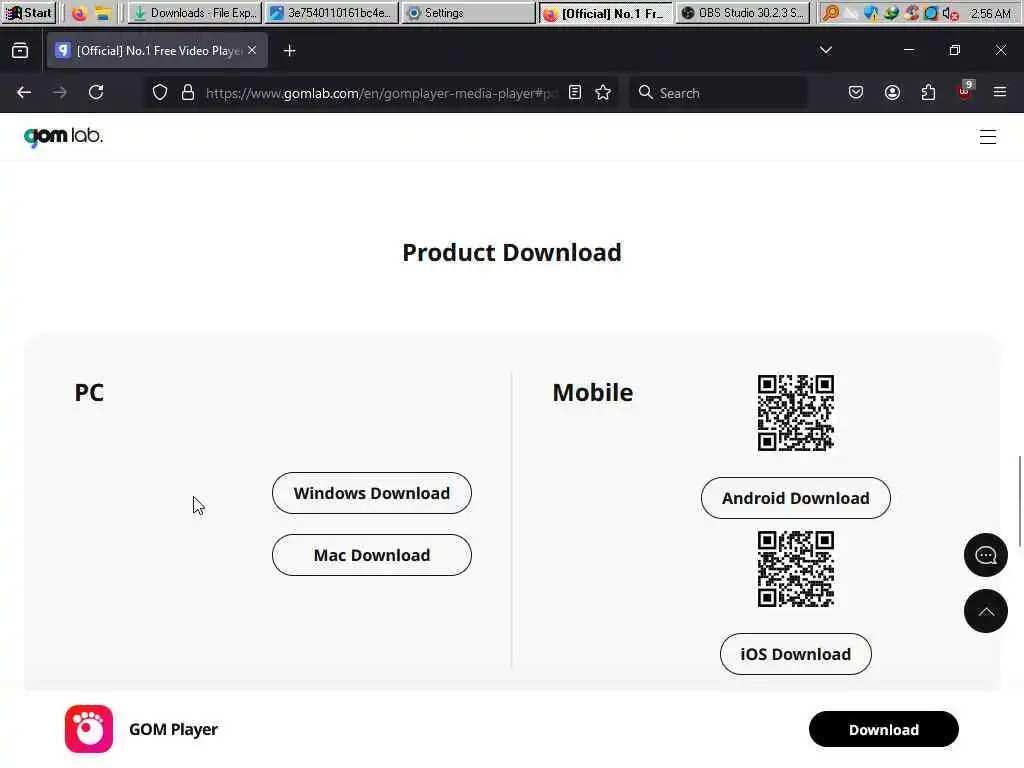This screenshot has height=768, width=1024.
Task: Switch to Downloads - File Explorer taskbar item
Action: [195, 12]
